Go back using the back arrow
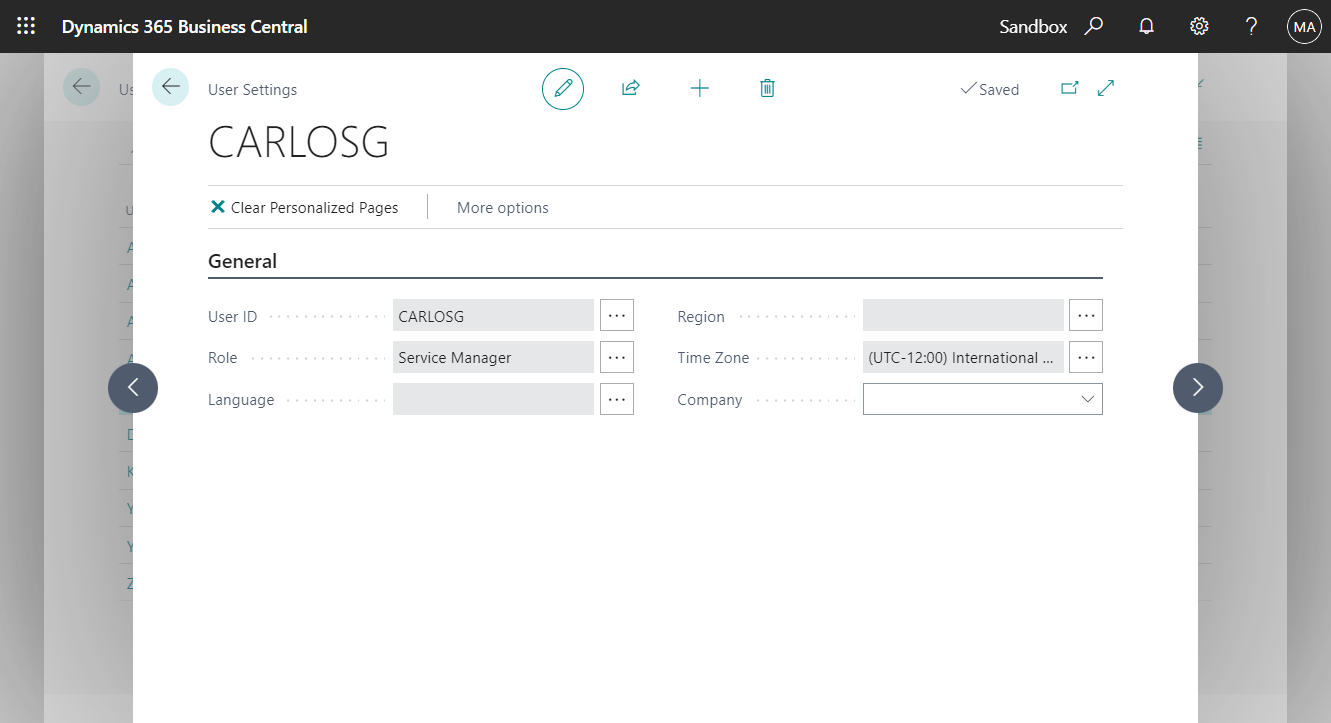Viewport: 1331px width, 723px height. tap(170, 87)
